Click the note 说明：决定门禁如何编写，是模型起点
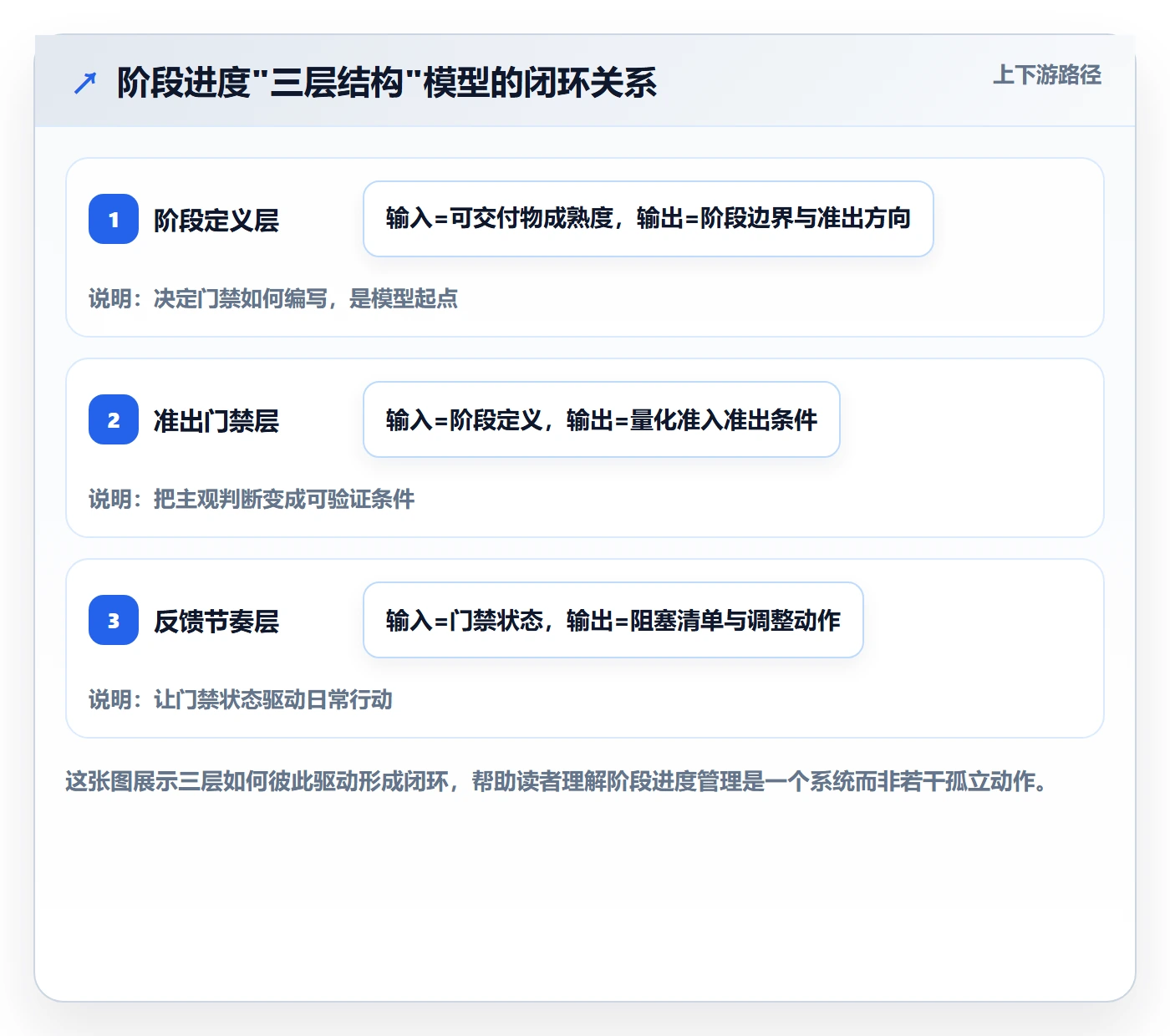Screen dimensions: 1170x1036 click(273, 299)
